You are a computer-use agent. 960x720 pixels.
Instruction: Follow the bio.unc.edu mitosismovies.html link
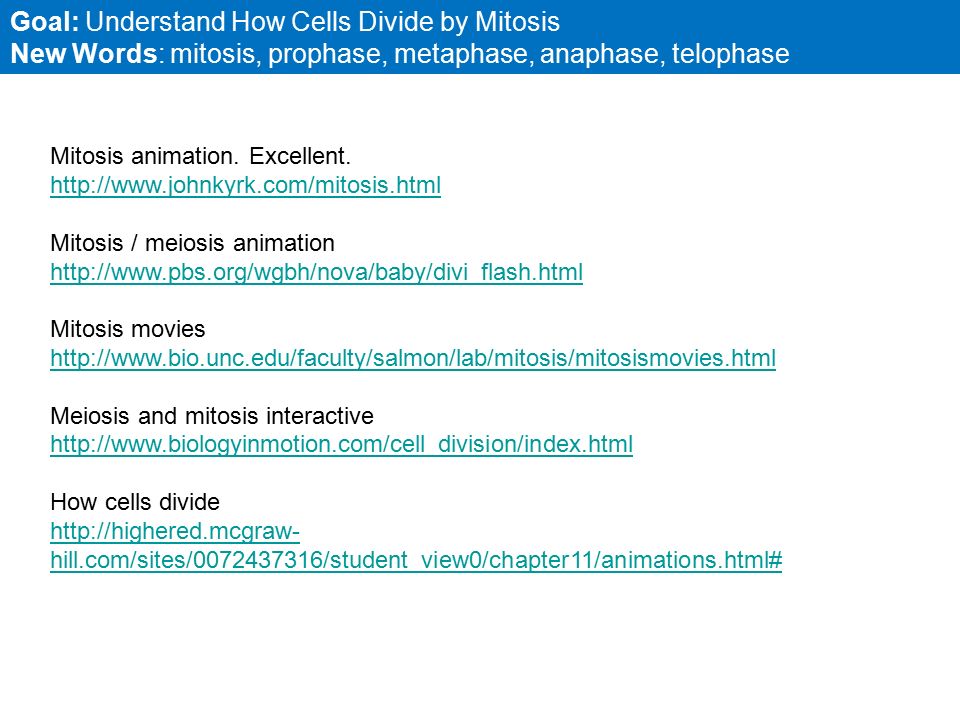coord(413,358)
